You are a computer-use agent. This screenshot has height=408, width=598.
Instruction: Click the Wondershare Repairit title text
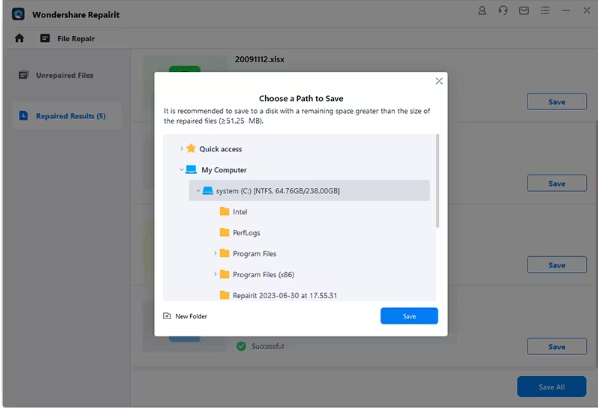pyautogui.click(x=76, y=14)
